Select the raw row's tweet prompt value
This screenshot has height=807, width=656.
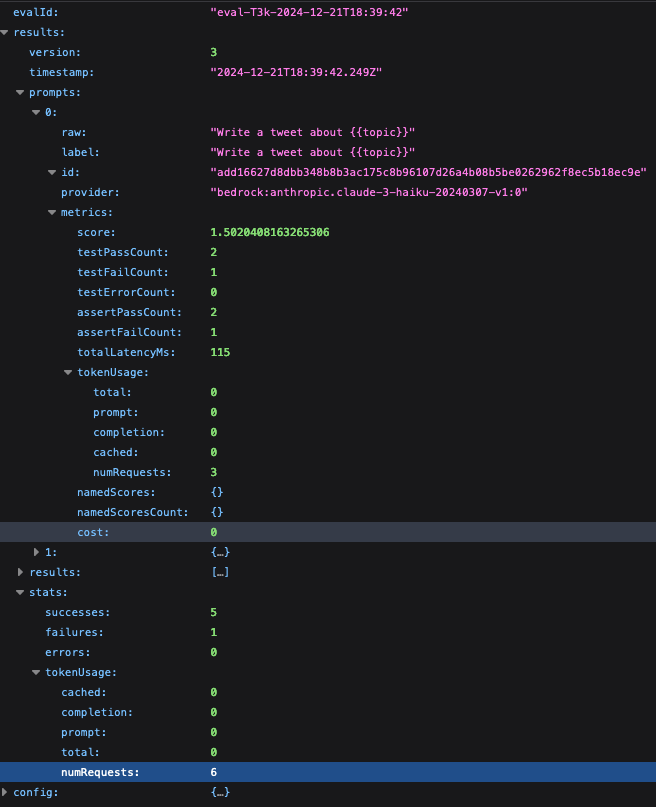pyautogui.click(x=312, y=132)
